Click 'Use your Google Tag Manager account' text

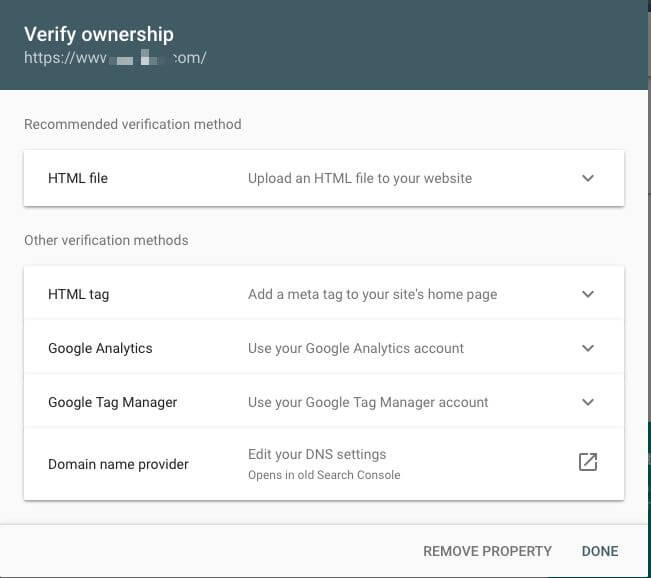coord(368,402)
